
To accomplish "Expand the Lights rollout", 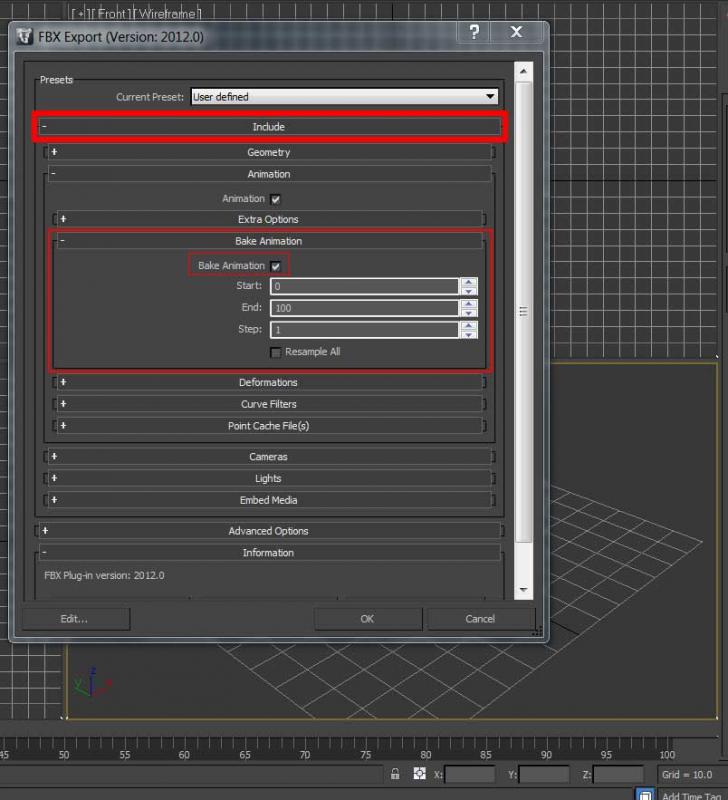I will click(269, 479).
